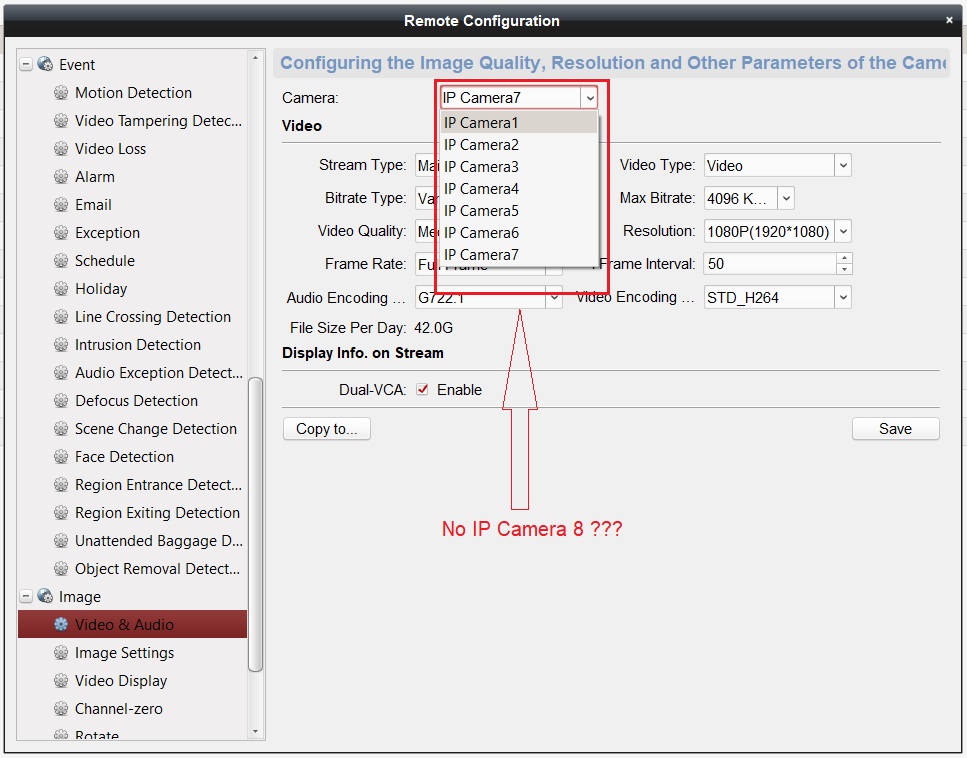Screen dimensions: 967x758
Task: Open the Video Type dropdown
Action: pos(843,166)
